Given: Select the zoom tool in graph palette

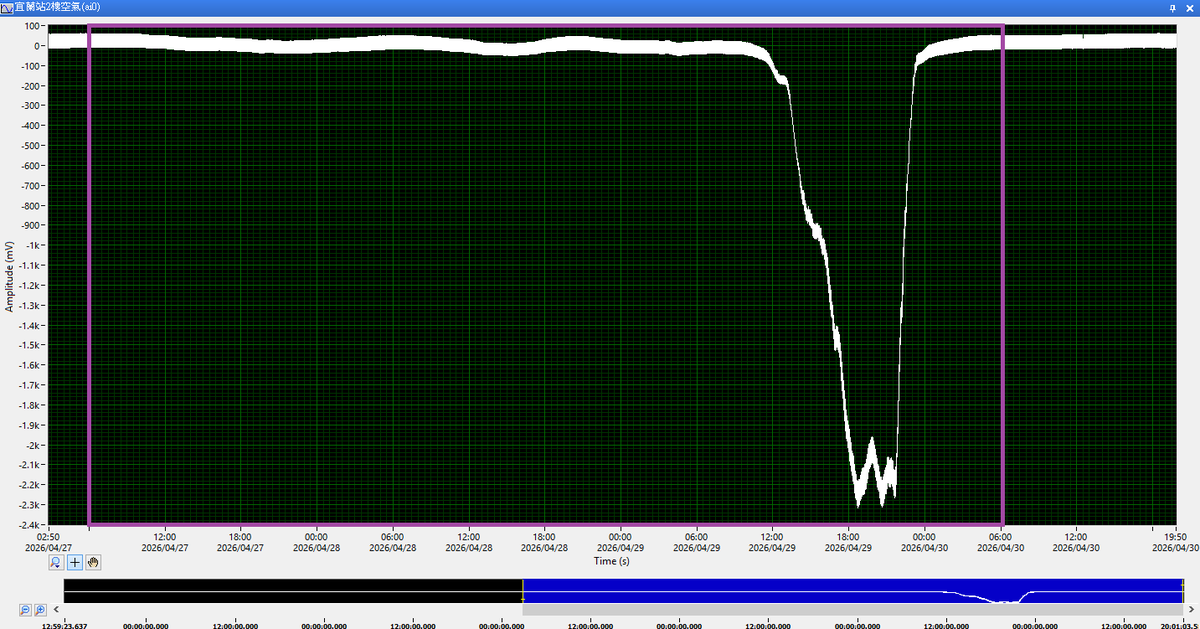Looking at the screenshot, I should pos(56,562).
